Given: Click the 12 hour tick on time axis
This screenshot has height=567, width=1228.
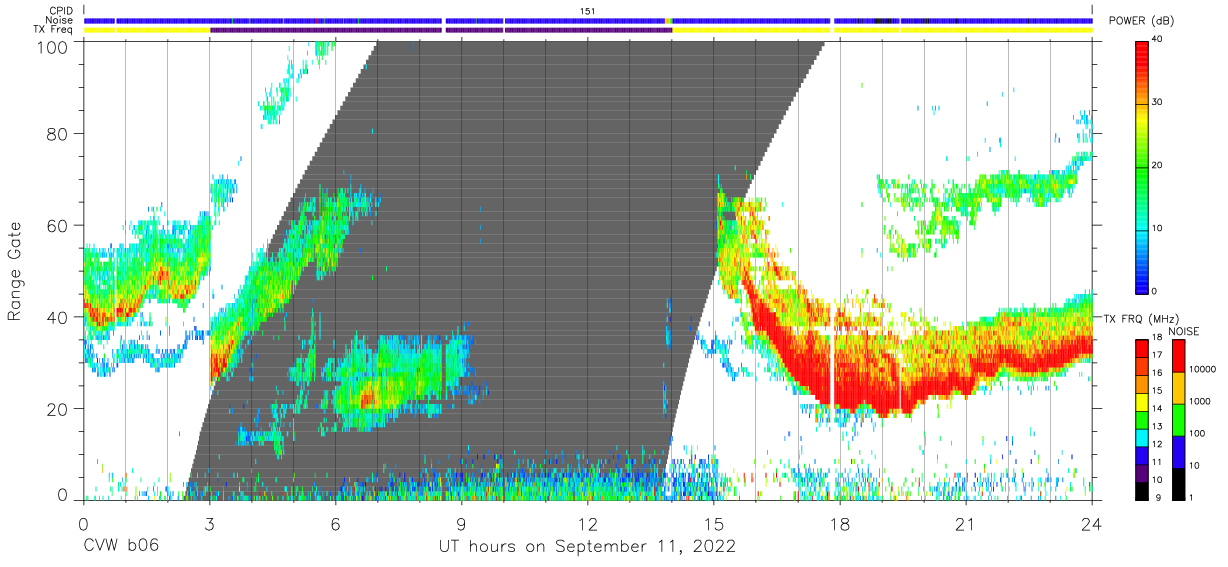Looking at the screenshot, I should click(587, 524).
